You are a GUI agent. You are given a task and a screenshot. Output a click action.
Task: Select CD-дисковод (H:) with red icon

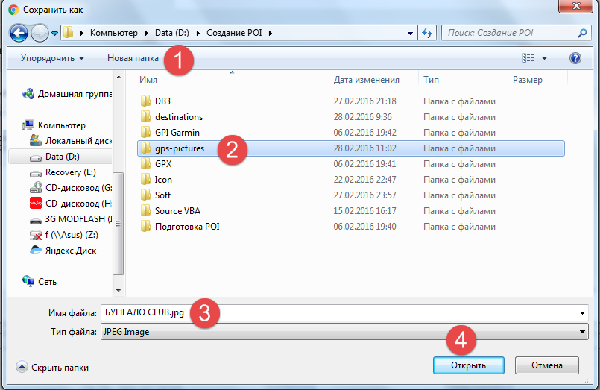point(71,204)
